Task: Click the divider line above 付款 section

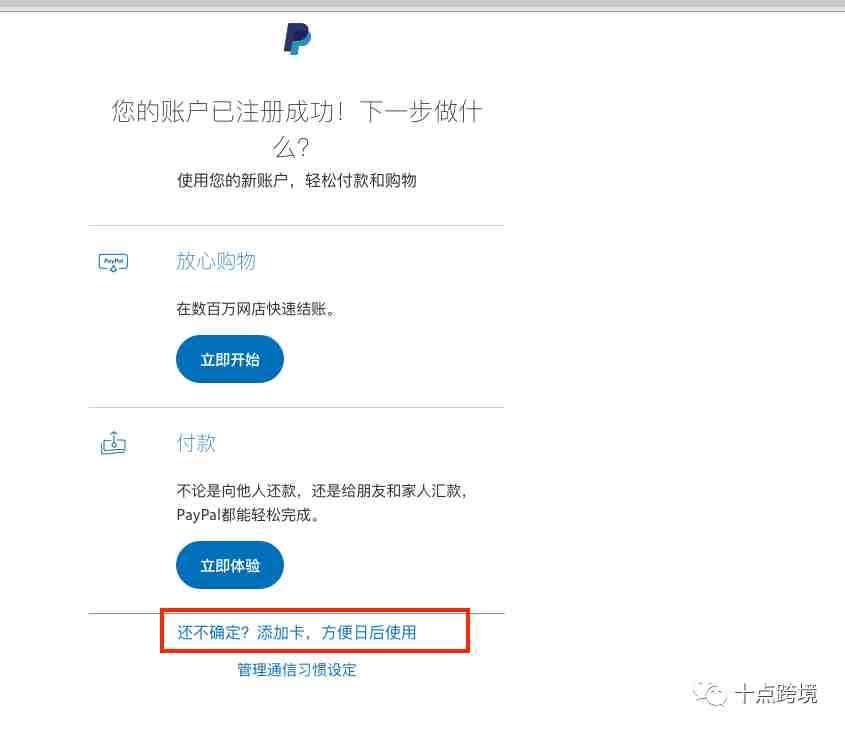Action: [x=296, y=408]
